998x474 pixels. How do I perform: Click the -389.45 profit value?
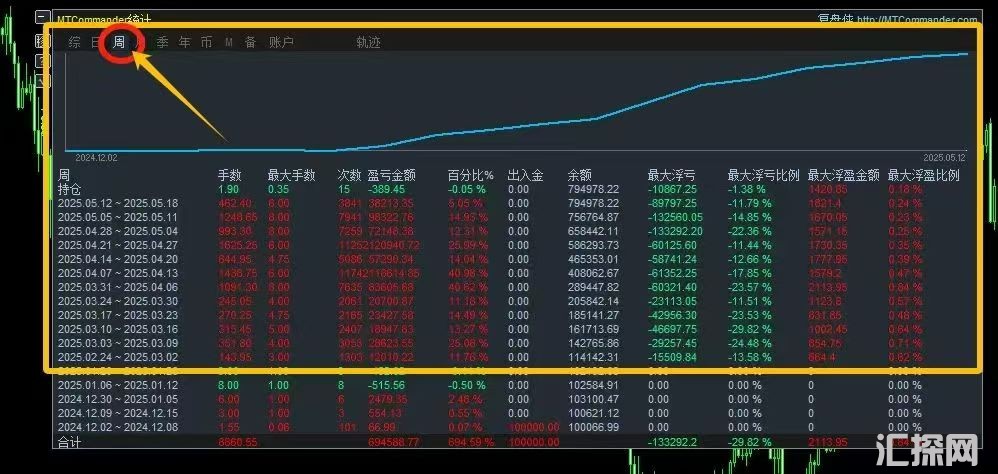tap(386, 190)
